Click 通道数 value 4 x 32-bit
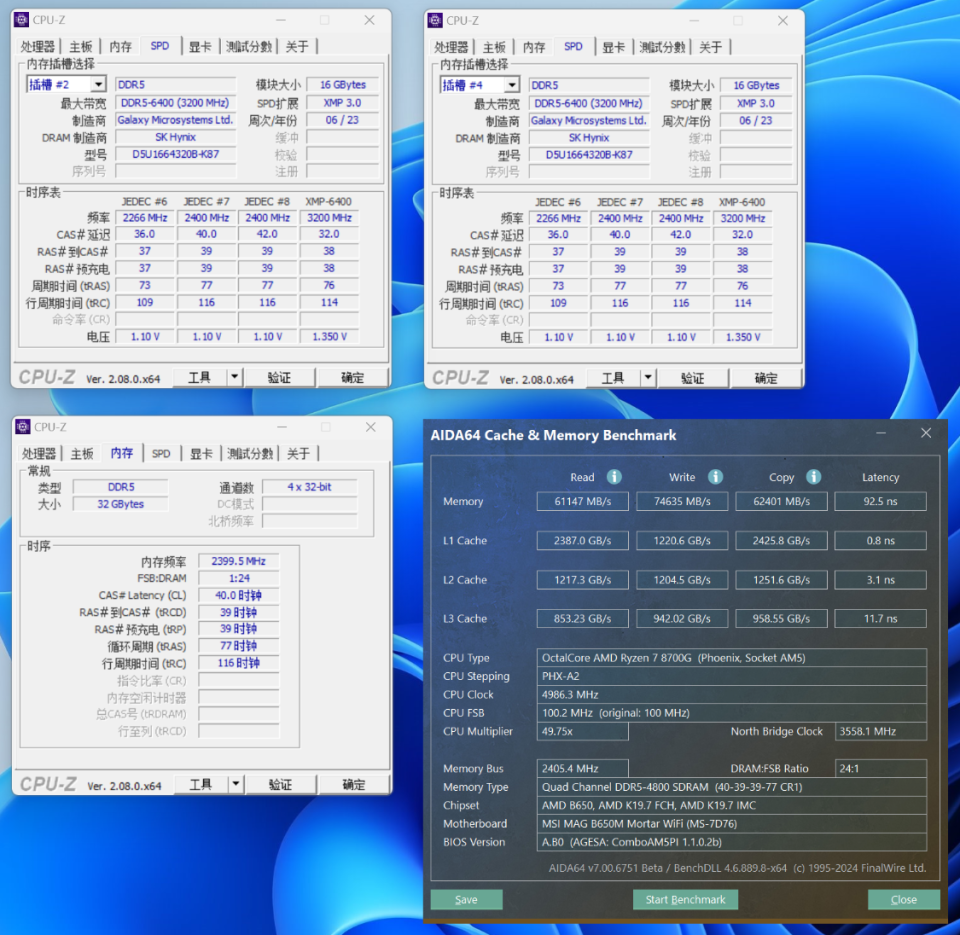960x935 pixels. [309, 487]
